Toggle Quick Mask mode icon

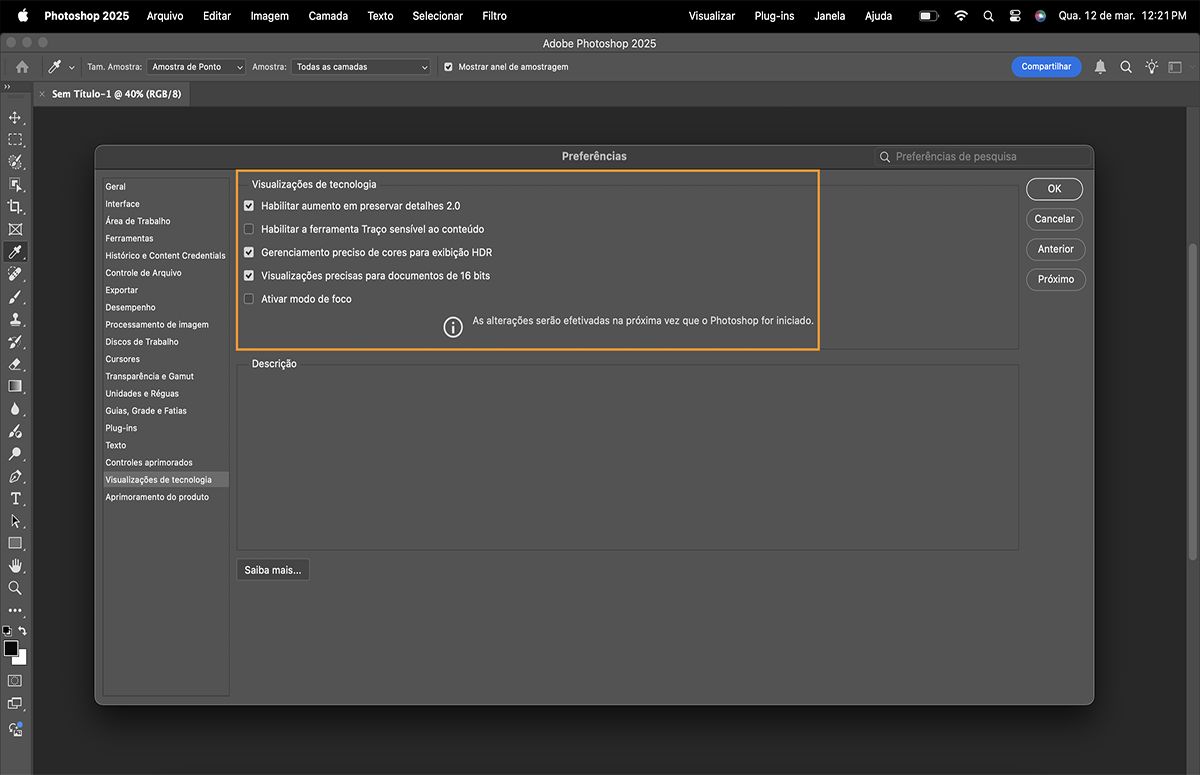click(15, 680)
